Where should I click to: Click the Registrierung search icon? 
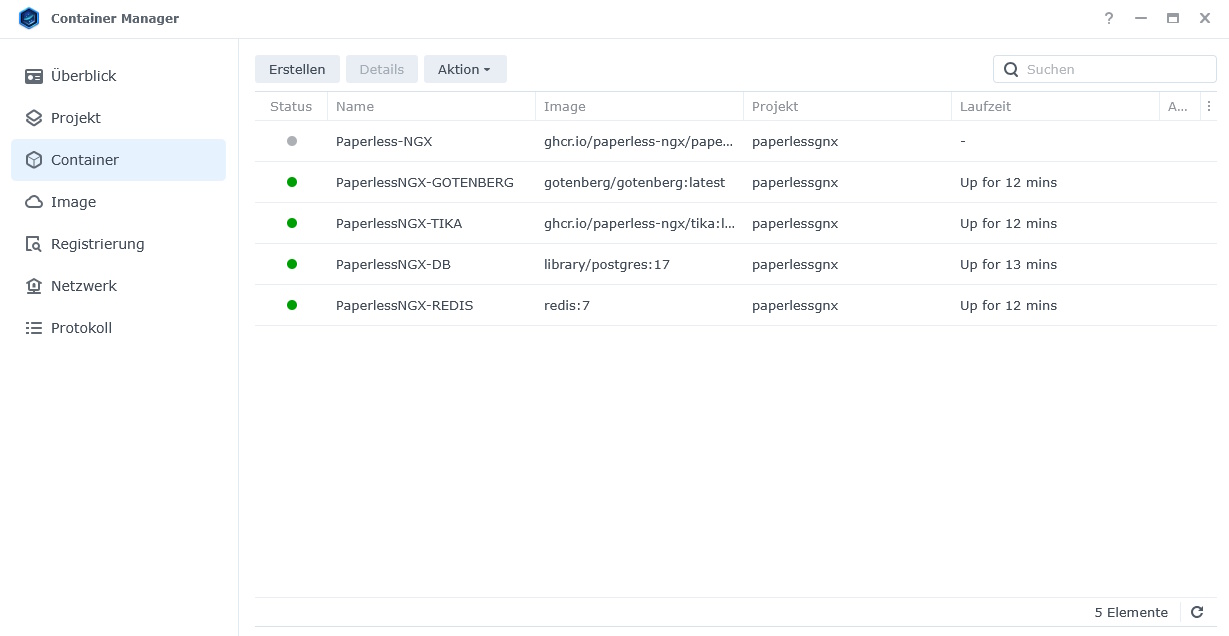[x=34, y=244]
